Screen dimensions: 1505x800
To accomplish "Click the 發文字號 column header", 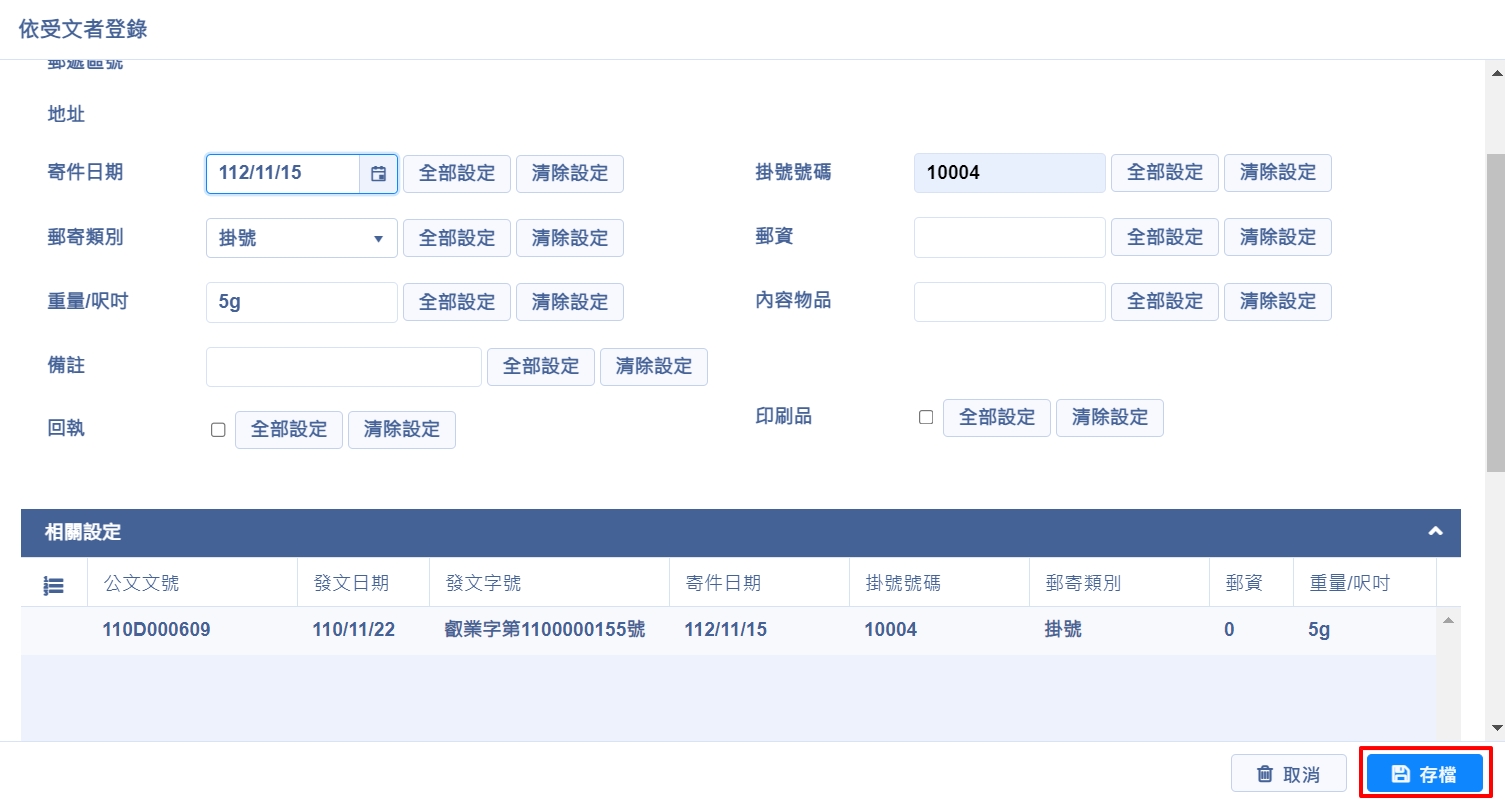I will tap(484, 584).
